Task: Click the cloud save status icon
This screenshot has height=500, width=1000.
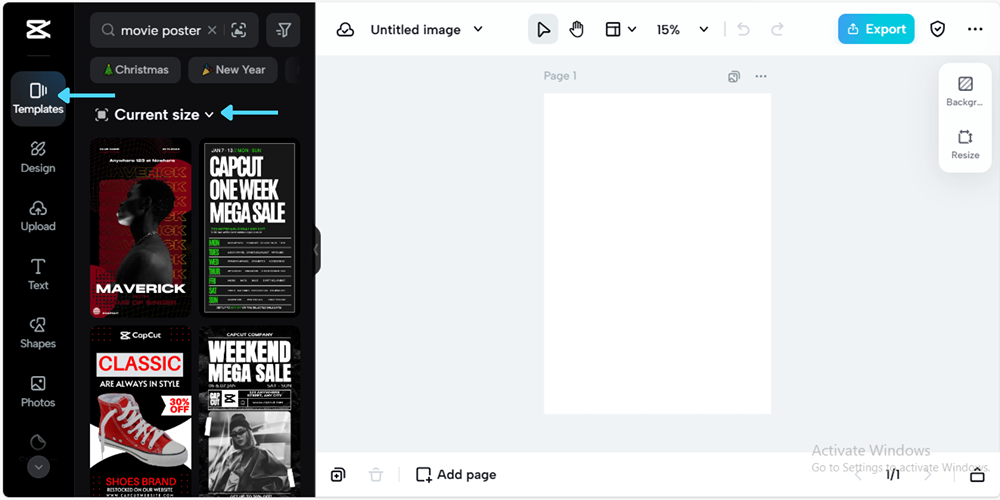Action: click(x=345, y=29)
